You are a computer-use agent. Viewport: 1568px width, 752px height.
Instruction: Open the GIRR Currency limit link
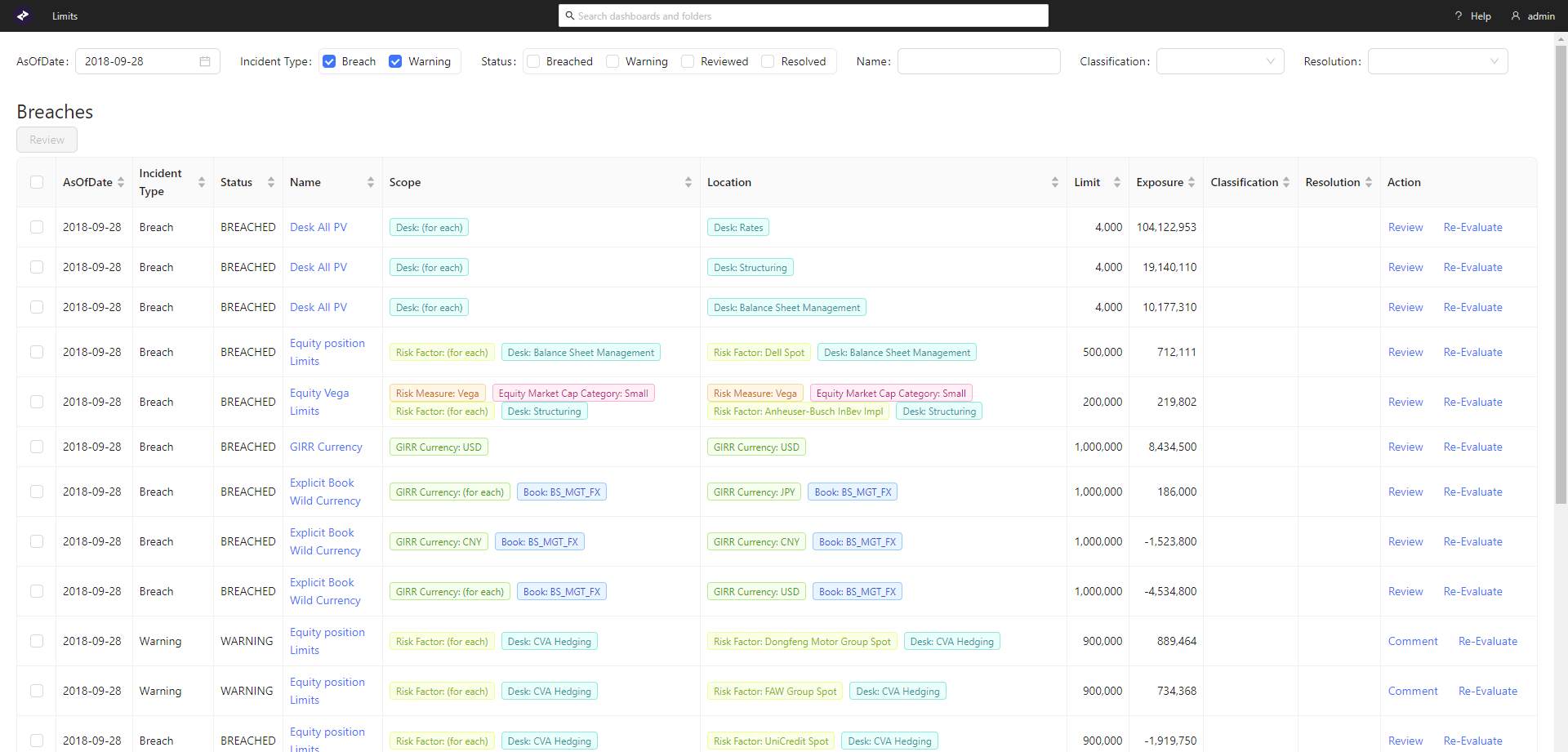point(326,447)
